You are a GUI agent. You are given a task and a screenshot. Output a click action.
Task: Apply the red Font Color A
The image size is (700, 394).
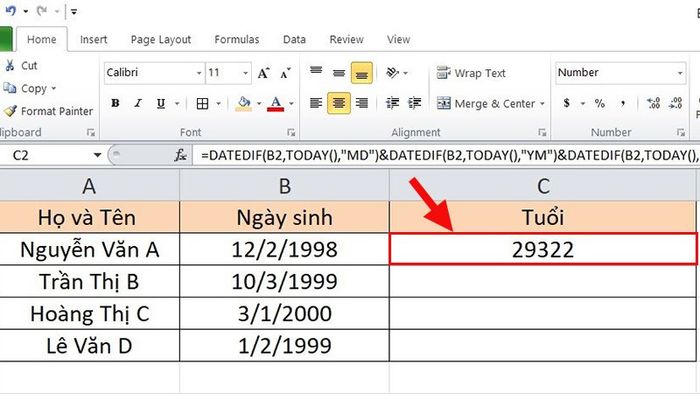(x=276, y=104)
